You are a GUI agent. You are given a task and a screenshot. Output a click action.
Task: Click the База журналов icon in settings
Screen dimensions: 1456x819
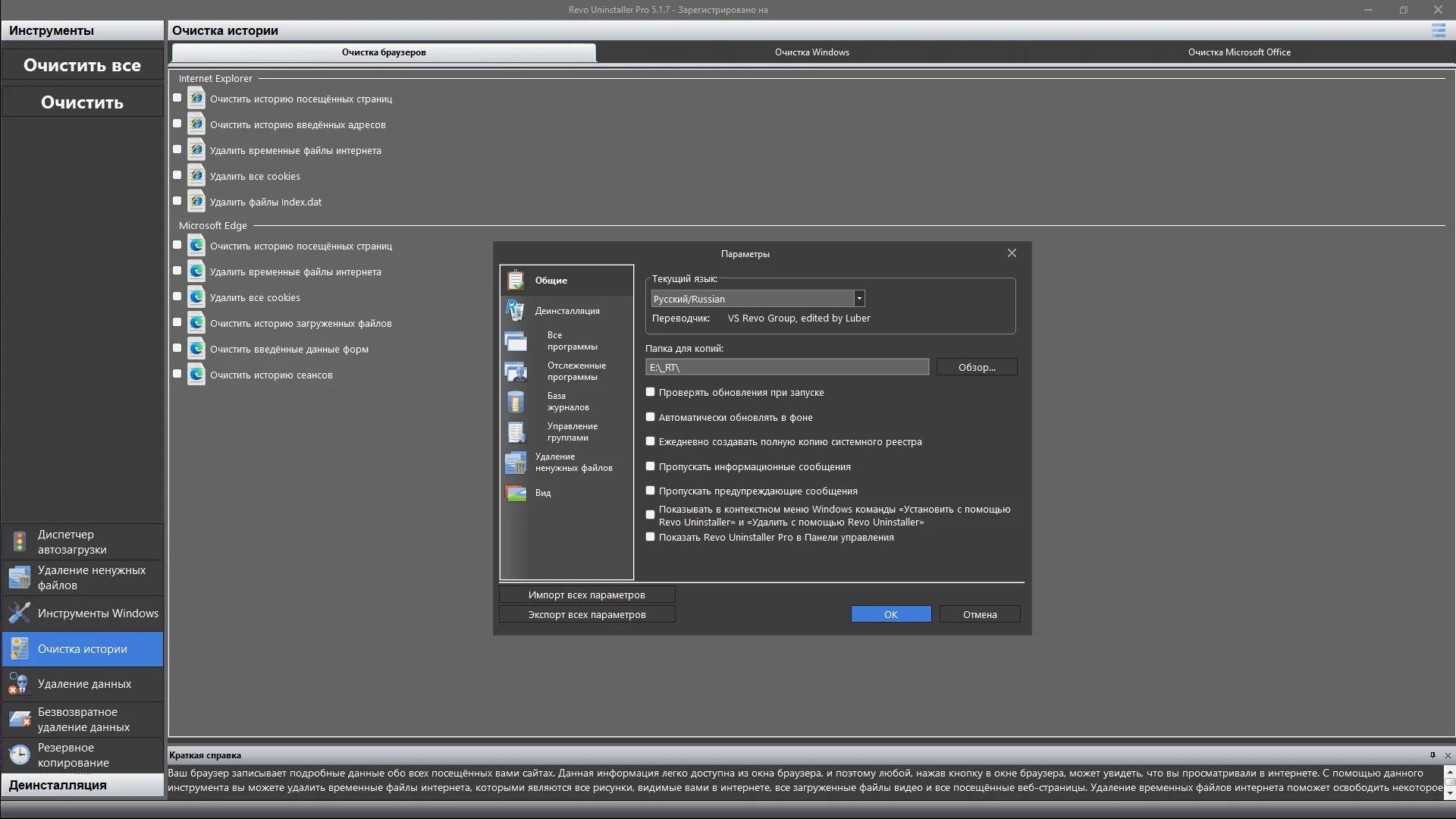(x=516, y=401)
